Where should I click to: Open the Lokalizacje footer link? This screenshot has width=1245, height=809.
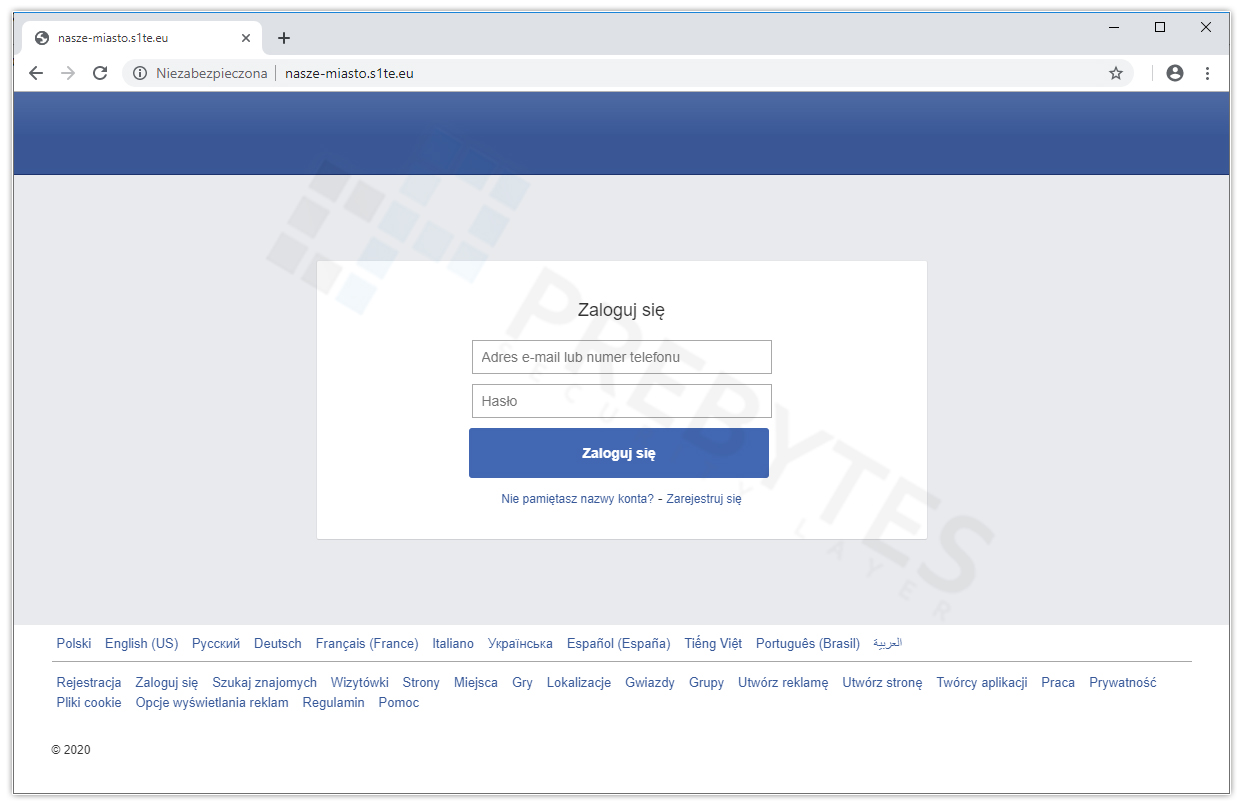[579, 683]
